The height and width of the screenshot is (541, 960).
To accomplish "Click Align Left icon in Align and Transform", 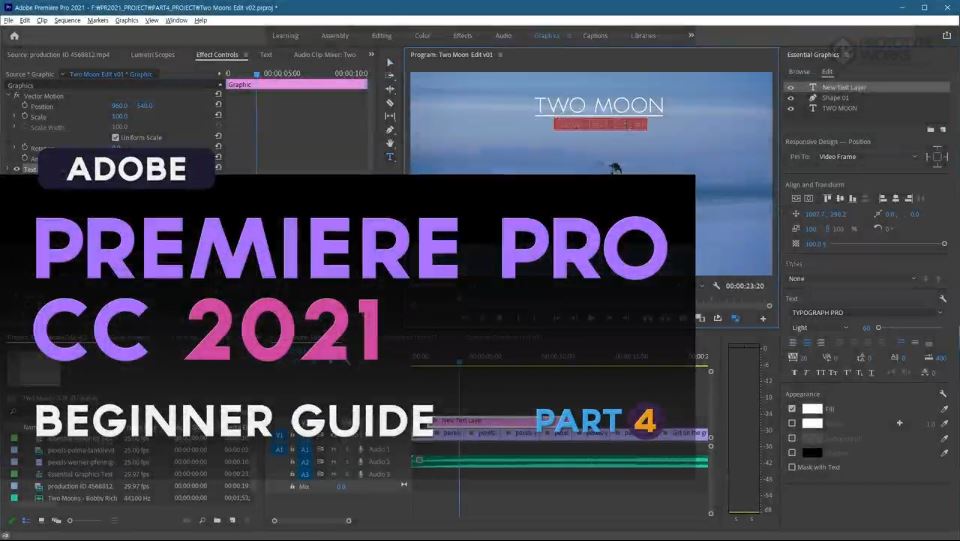I will tap(882, 198).
